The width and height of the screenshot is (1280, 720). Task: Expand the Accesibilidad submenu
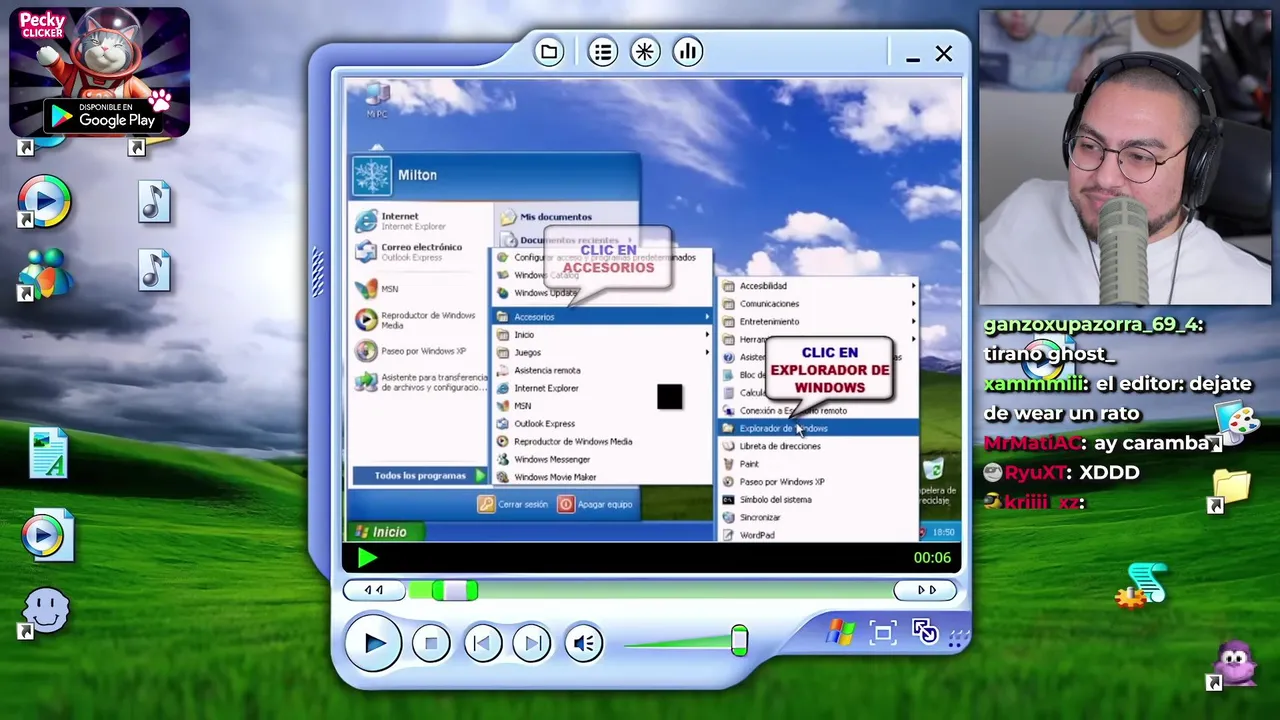tap(818, 286)
